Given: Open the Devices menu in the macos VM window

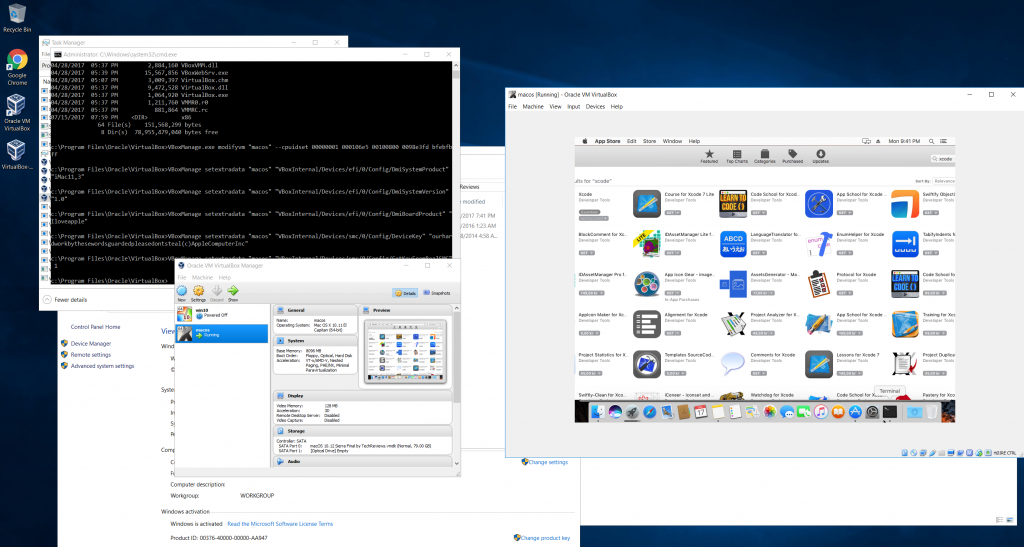Looking at the screenshot, I should tap(595, 106).
